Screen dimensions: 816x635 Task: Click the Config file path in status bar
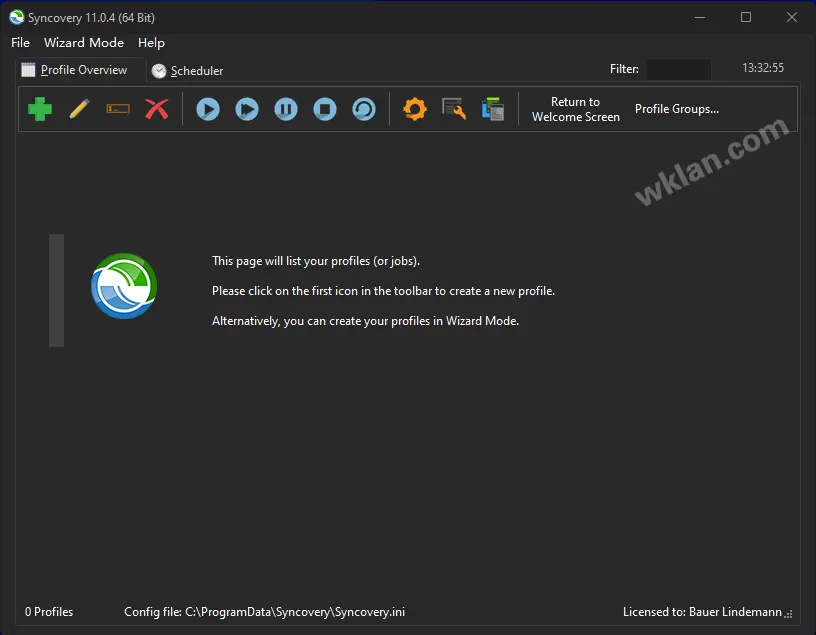pos(264,612)
